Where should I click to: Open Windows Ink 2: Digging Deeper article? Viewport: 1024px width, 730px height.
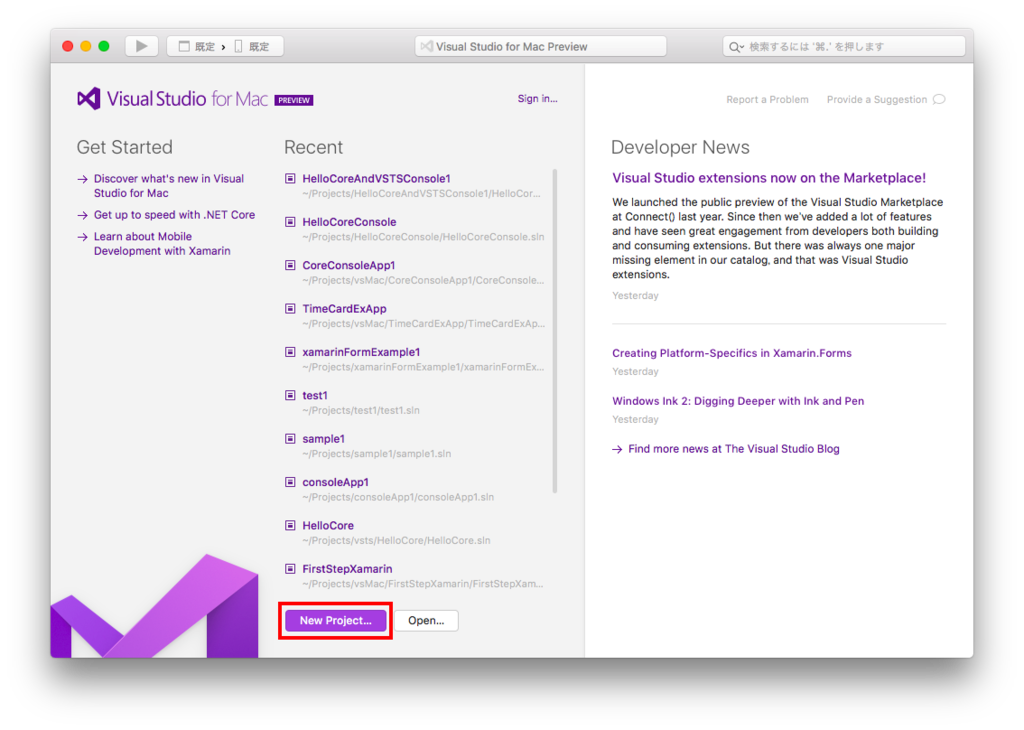point(737,401)
